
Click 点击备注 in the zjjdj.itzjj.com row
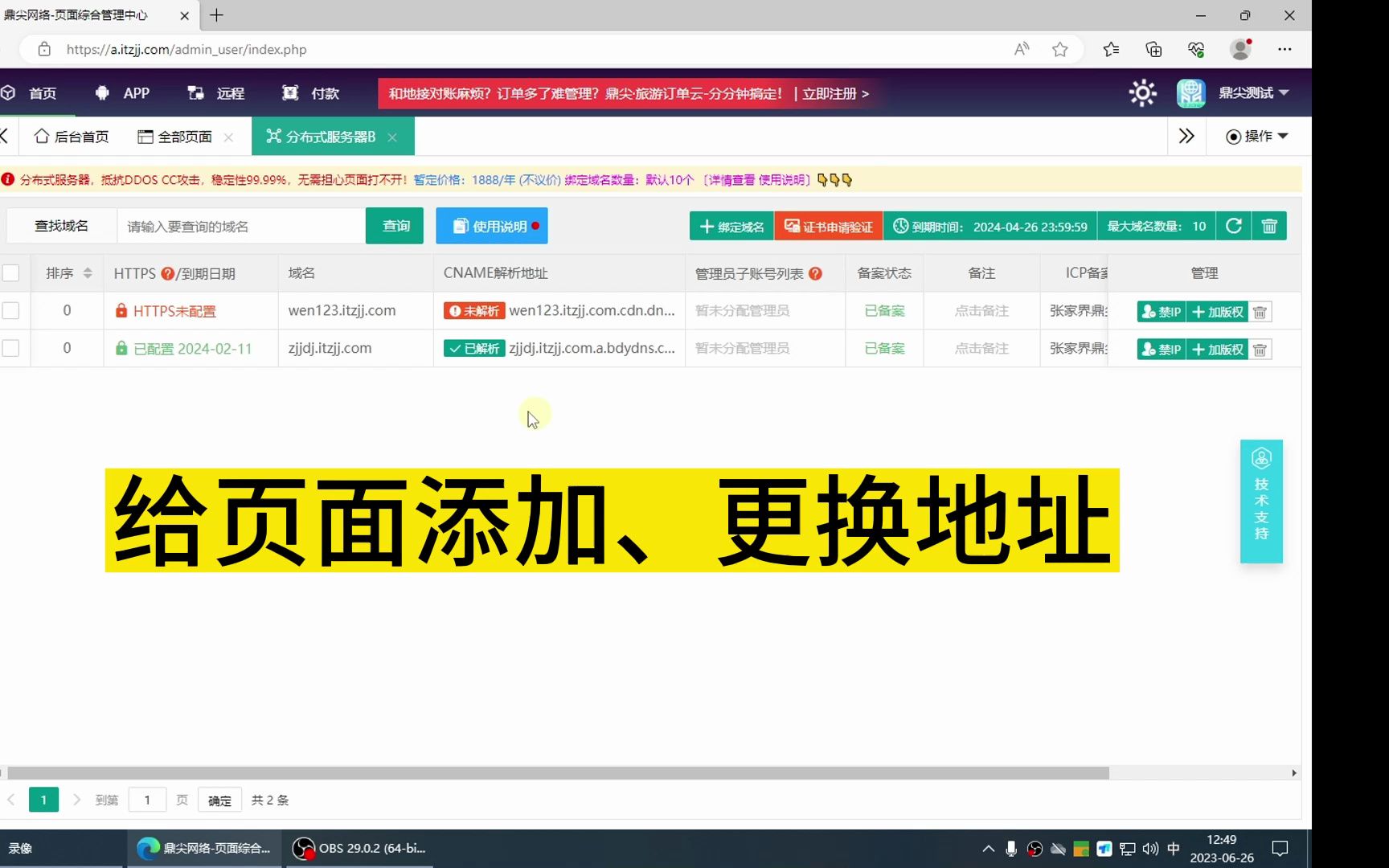tap(981, 349)
